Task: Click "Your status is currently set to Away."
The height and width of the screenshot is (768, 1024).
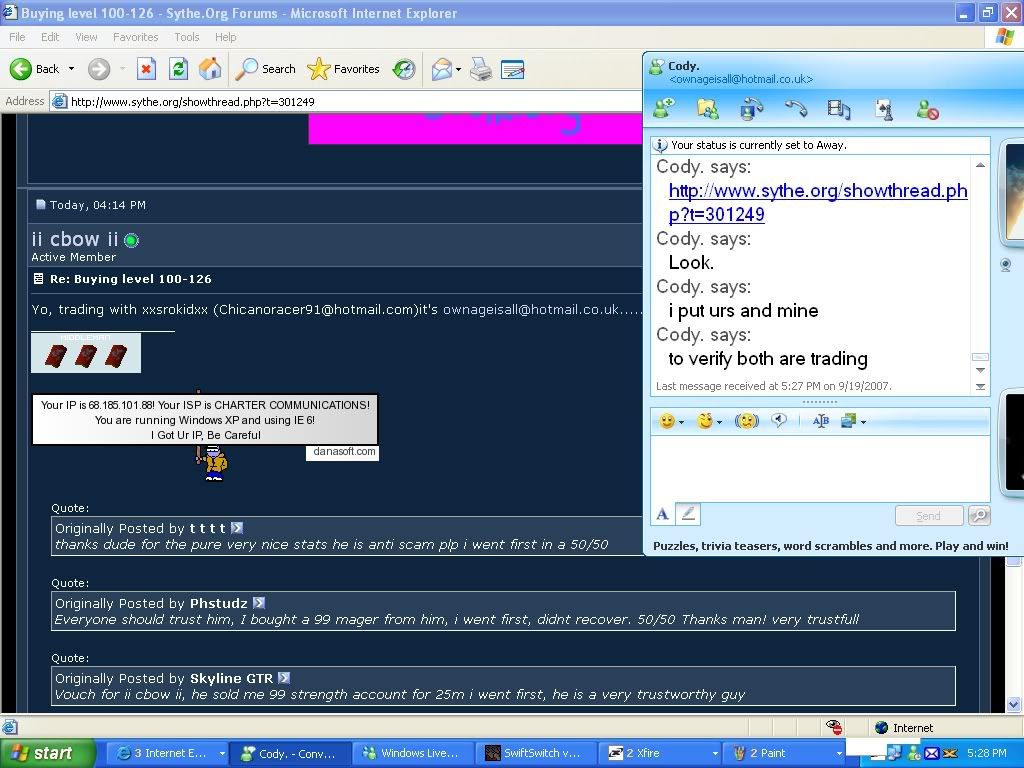Action: [759, 146]
